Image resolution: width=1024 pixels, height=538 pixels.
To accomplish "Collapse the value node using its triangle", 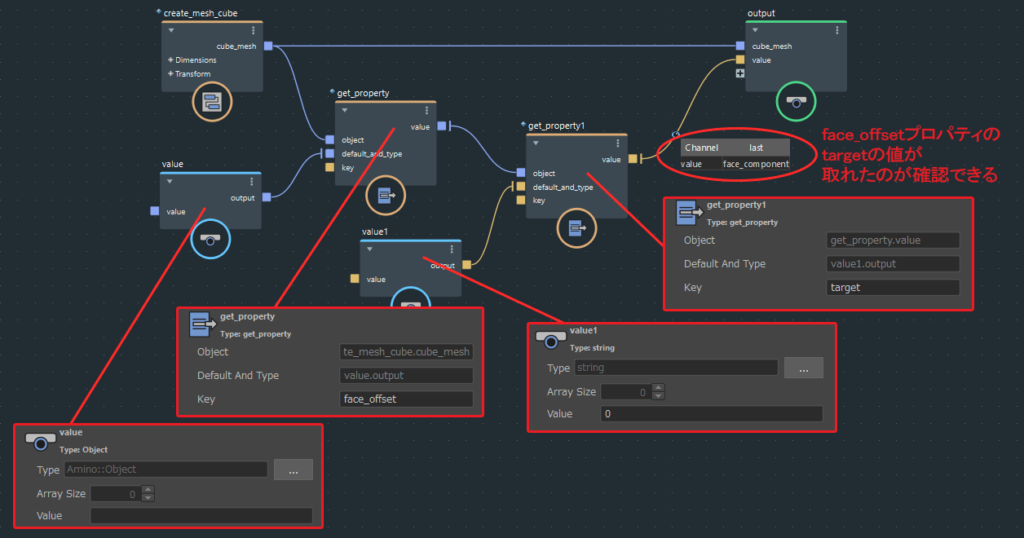I will point(171,182).
